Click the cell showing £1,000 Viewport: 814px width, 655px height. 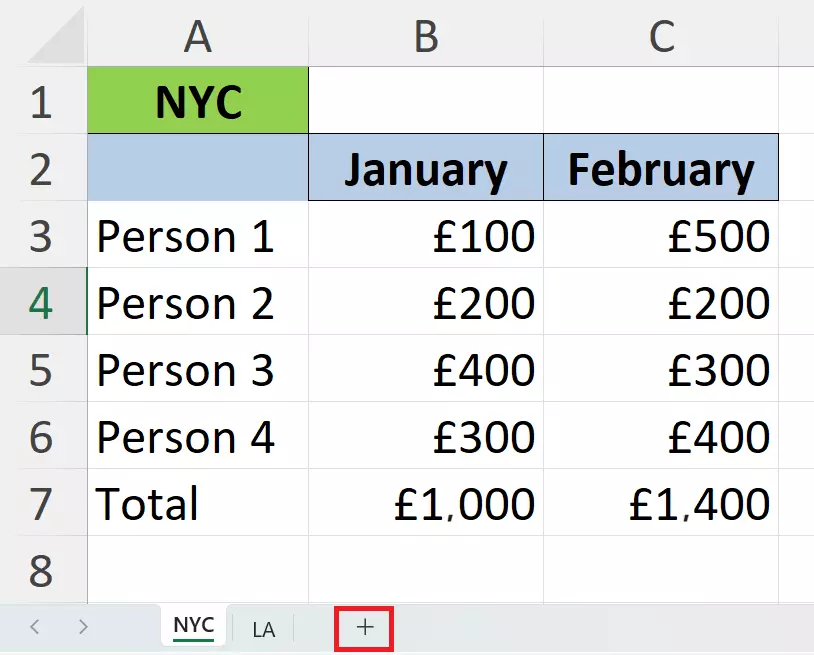coord(425,504)
